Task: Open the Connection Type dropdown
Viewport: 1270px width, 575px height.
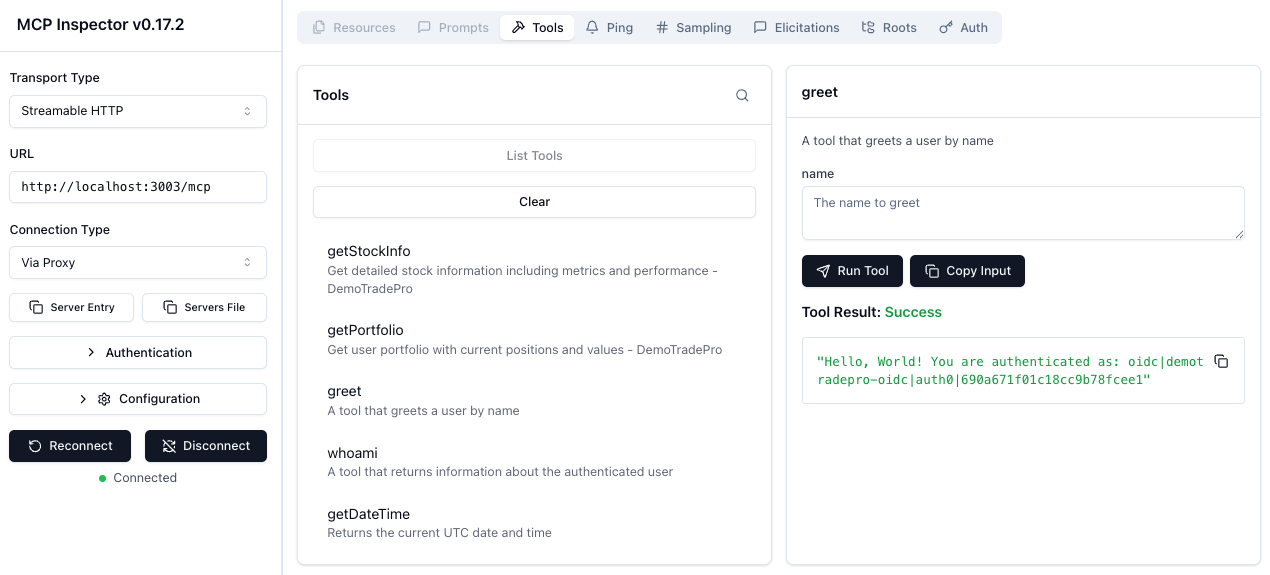Action: (138, 263)
